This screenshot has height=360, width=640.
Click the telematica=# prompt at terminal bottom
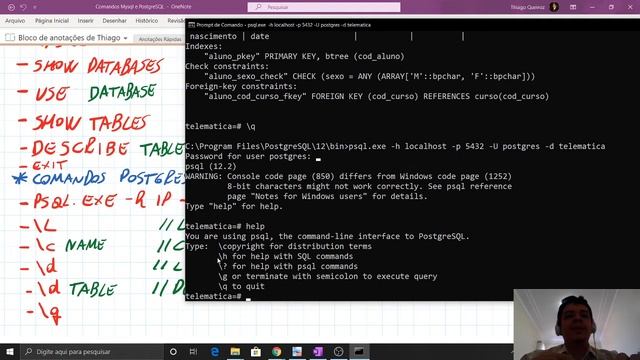213,297
